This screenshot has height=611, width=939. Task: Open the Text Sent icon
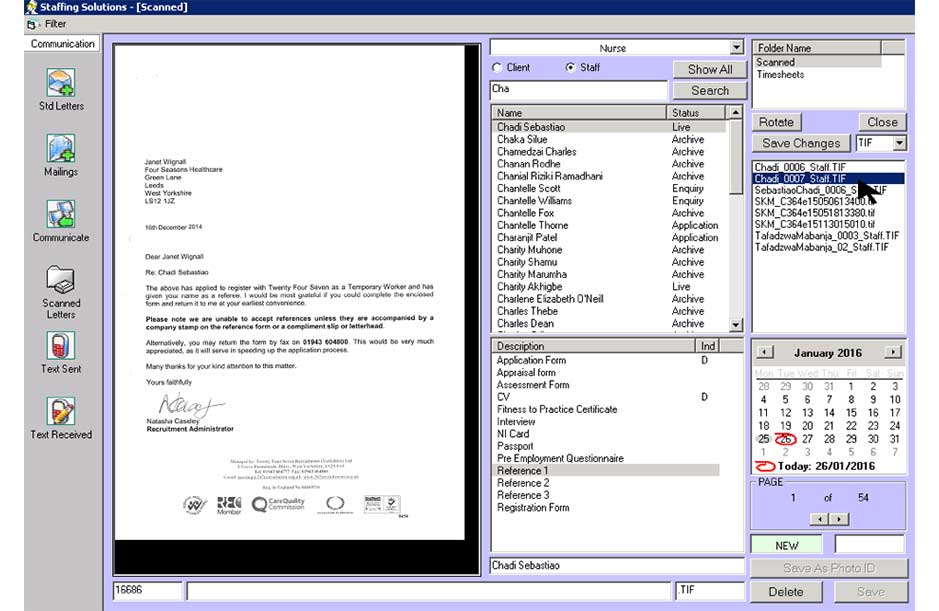coord(61,346)
